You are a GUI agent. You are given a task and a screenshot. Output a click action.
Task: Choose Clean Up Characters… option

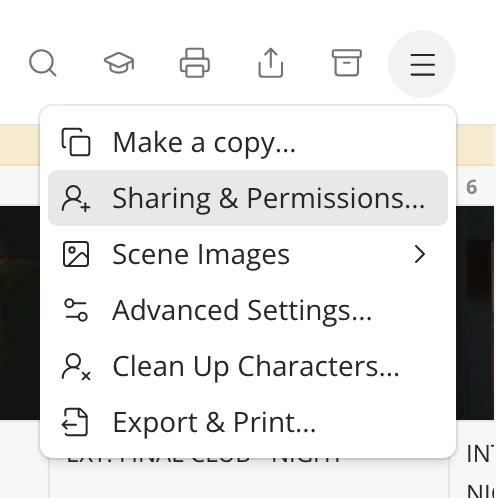pyautogui.click(x=248, y=366)
